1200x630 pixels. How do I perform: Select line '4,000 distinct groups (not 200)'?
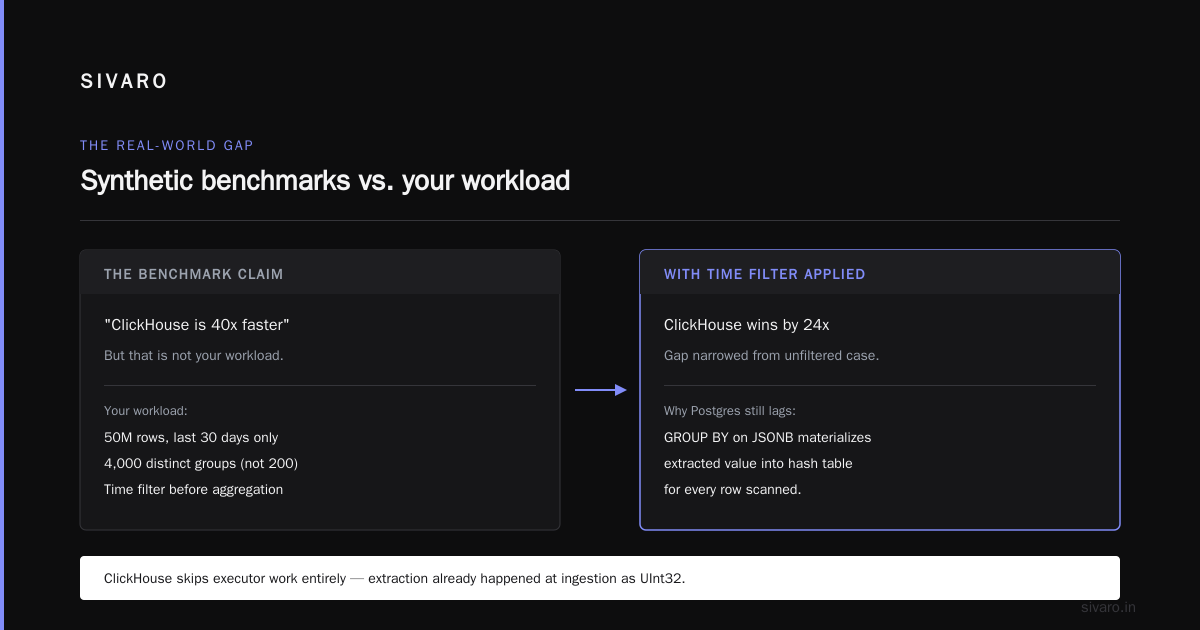pyautogui.click(x=201, y=464)
